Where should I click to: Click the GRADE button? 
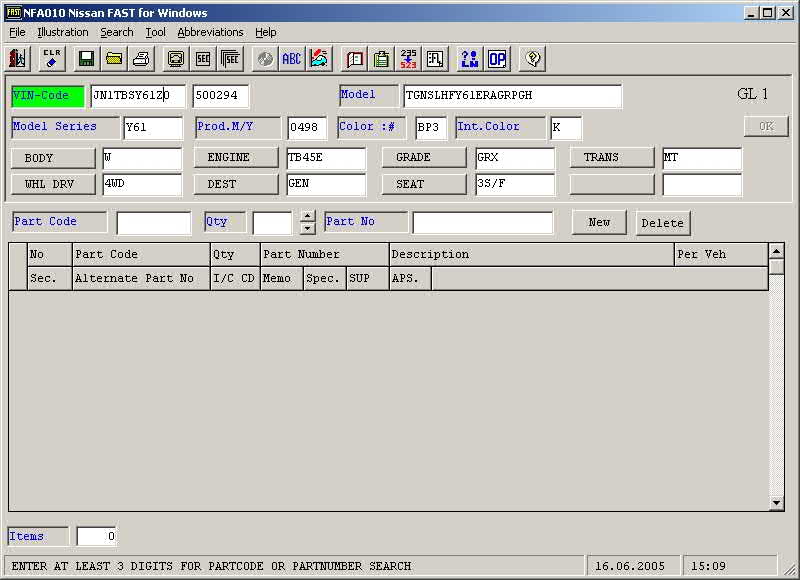click(424, 157)
